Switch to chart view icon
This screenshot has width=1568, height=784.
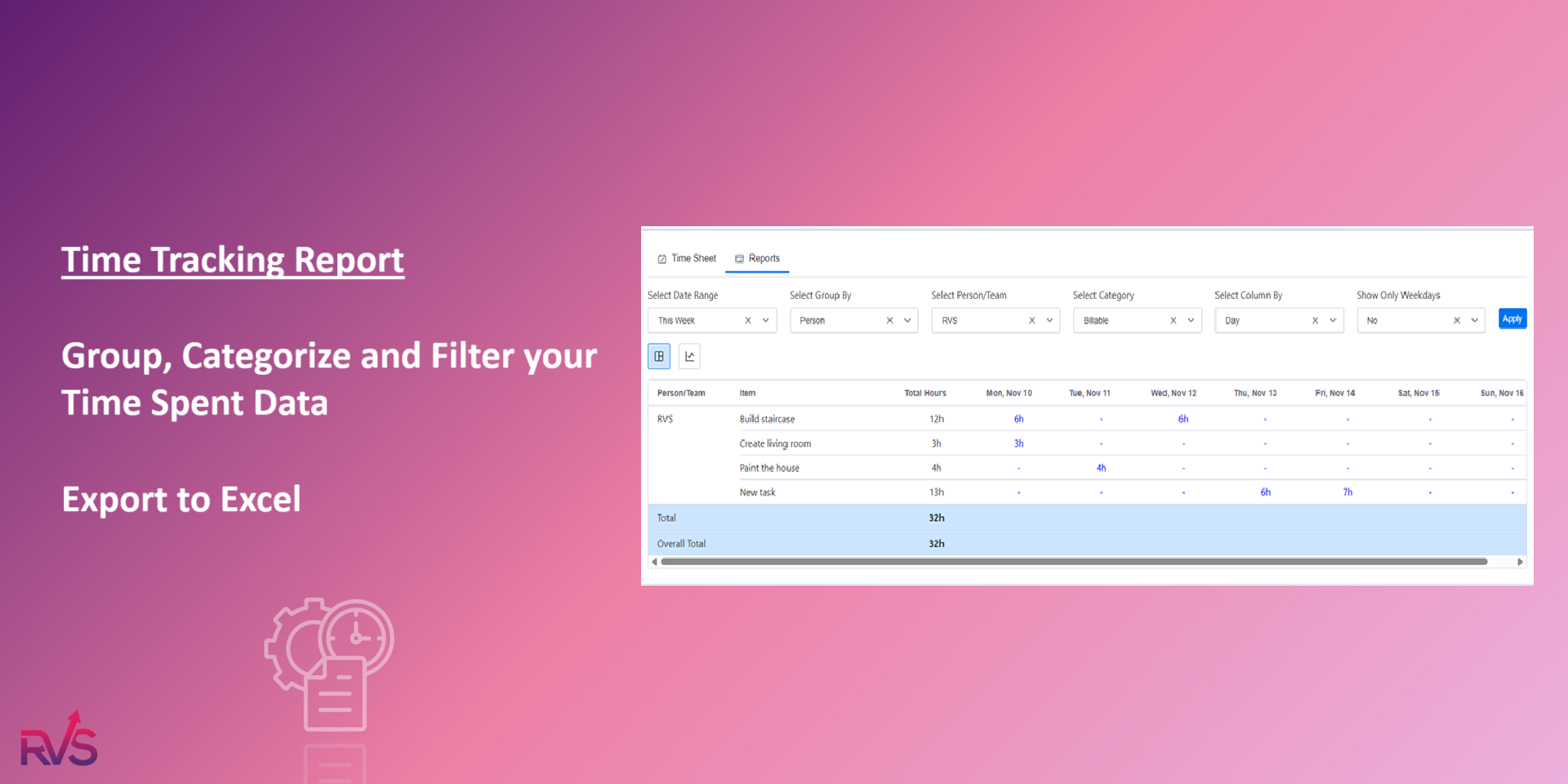point(689,356)
